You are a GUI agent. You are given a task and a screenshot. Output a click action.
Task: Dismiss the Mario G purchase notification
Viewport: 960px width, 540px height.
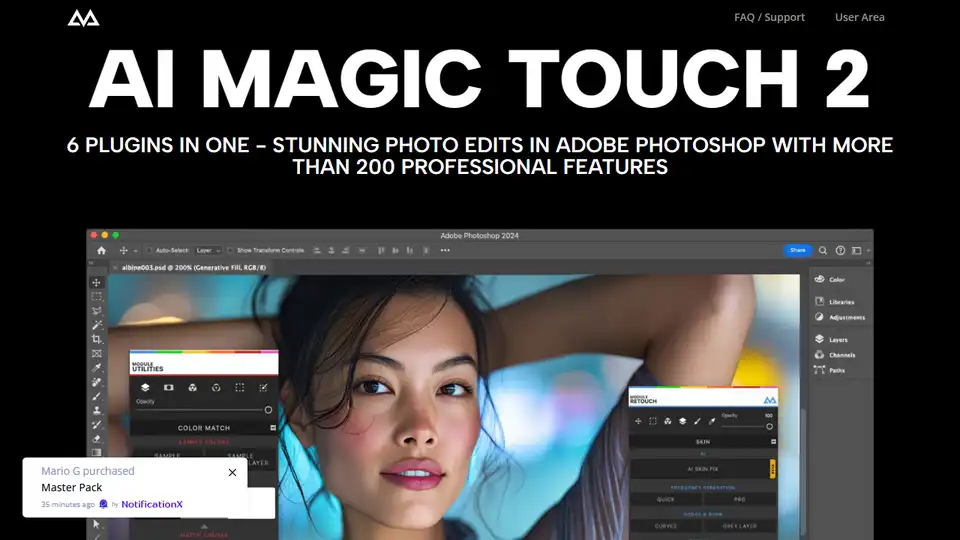click(x=232, y=472)
